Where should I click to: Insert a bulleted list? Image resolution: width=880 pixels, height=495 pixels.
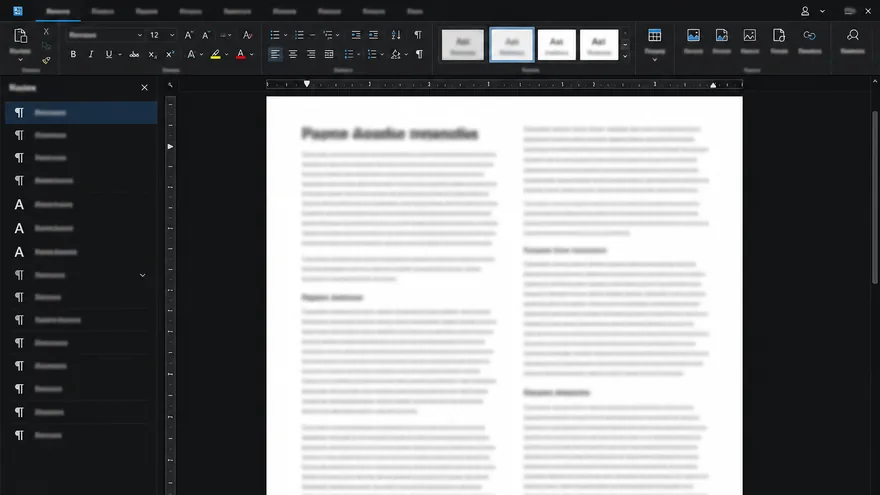[x=274, y=35]
